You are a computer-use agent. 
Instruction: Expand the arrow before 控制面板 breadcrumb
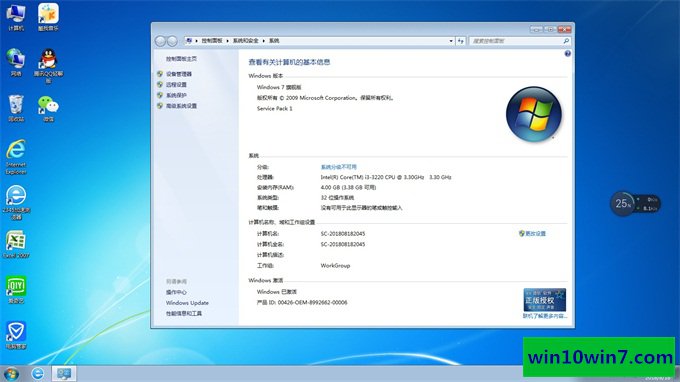[196, 41]
